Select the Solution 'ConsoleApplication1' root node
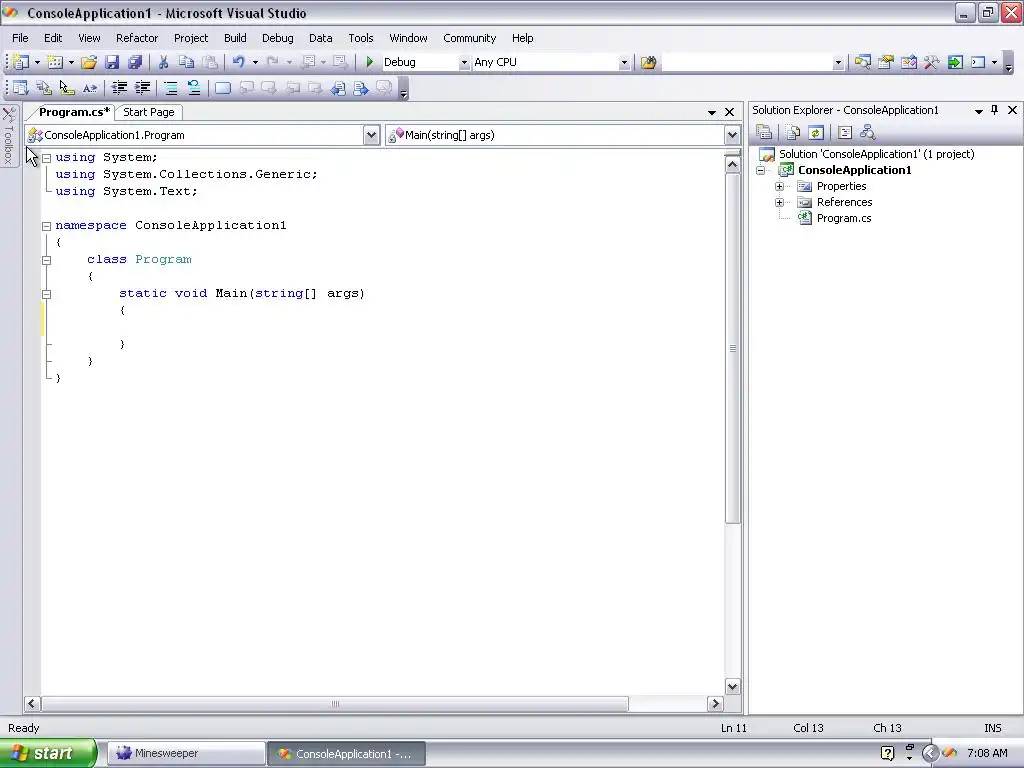The image size is (1024, 768). (876, 154)
